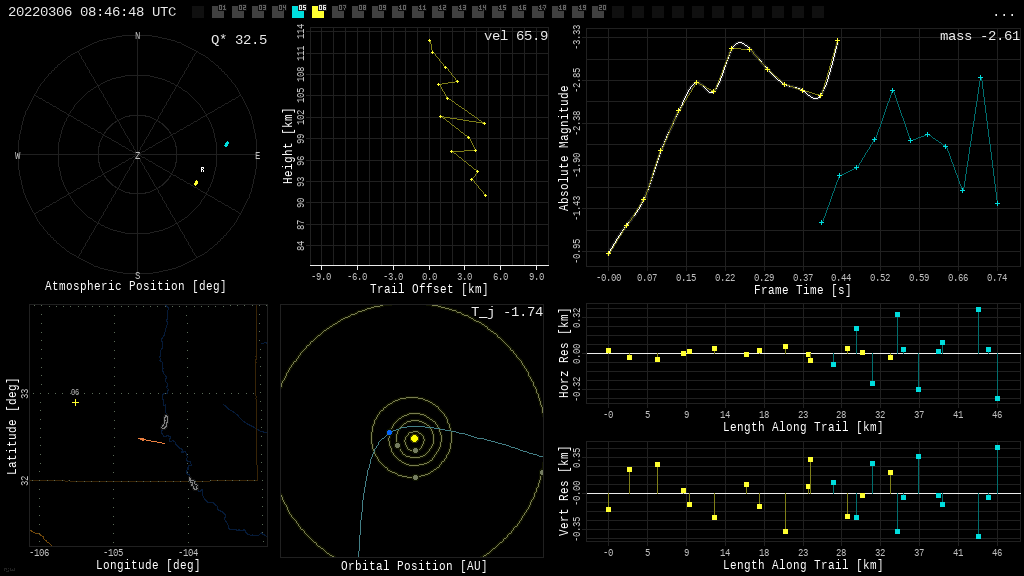Select the camera 04 square in top bar
This screenshot has width=1024, height=576.
[x=278, y=12]
